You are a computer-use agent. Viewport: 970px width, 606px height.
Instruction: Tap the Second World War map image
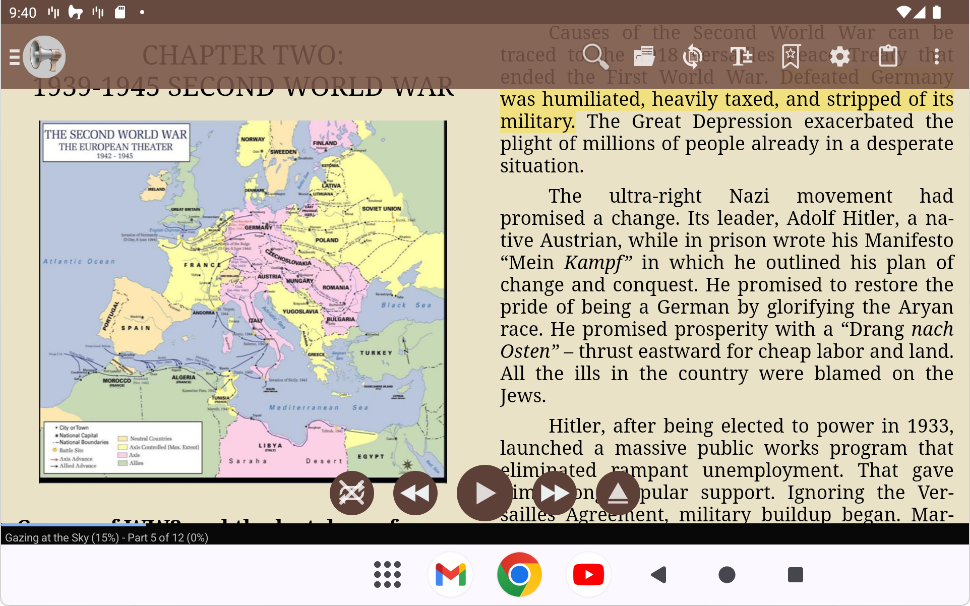(x=242, y=300)
